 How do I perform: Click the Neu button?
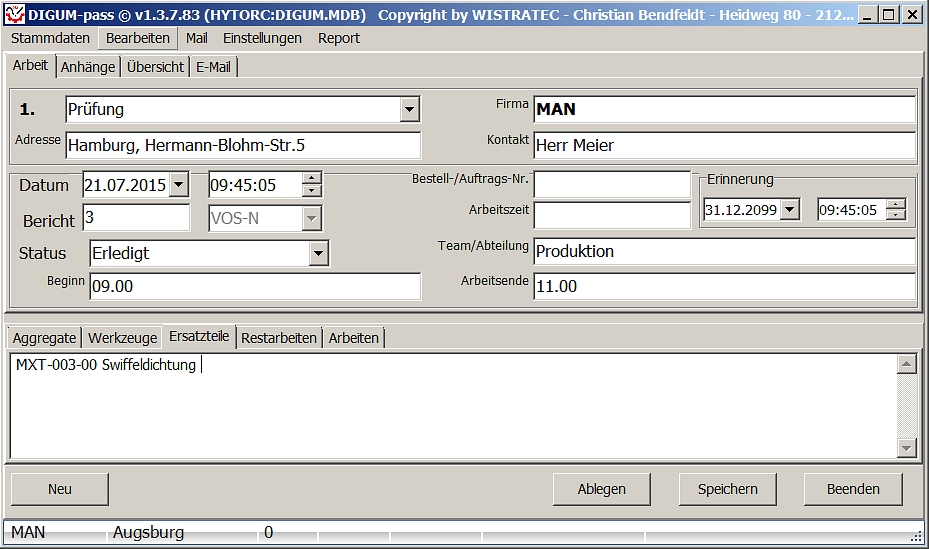(60, 489)
